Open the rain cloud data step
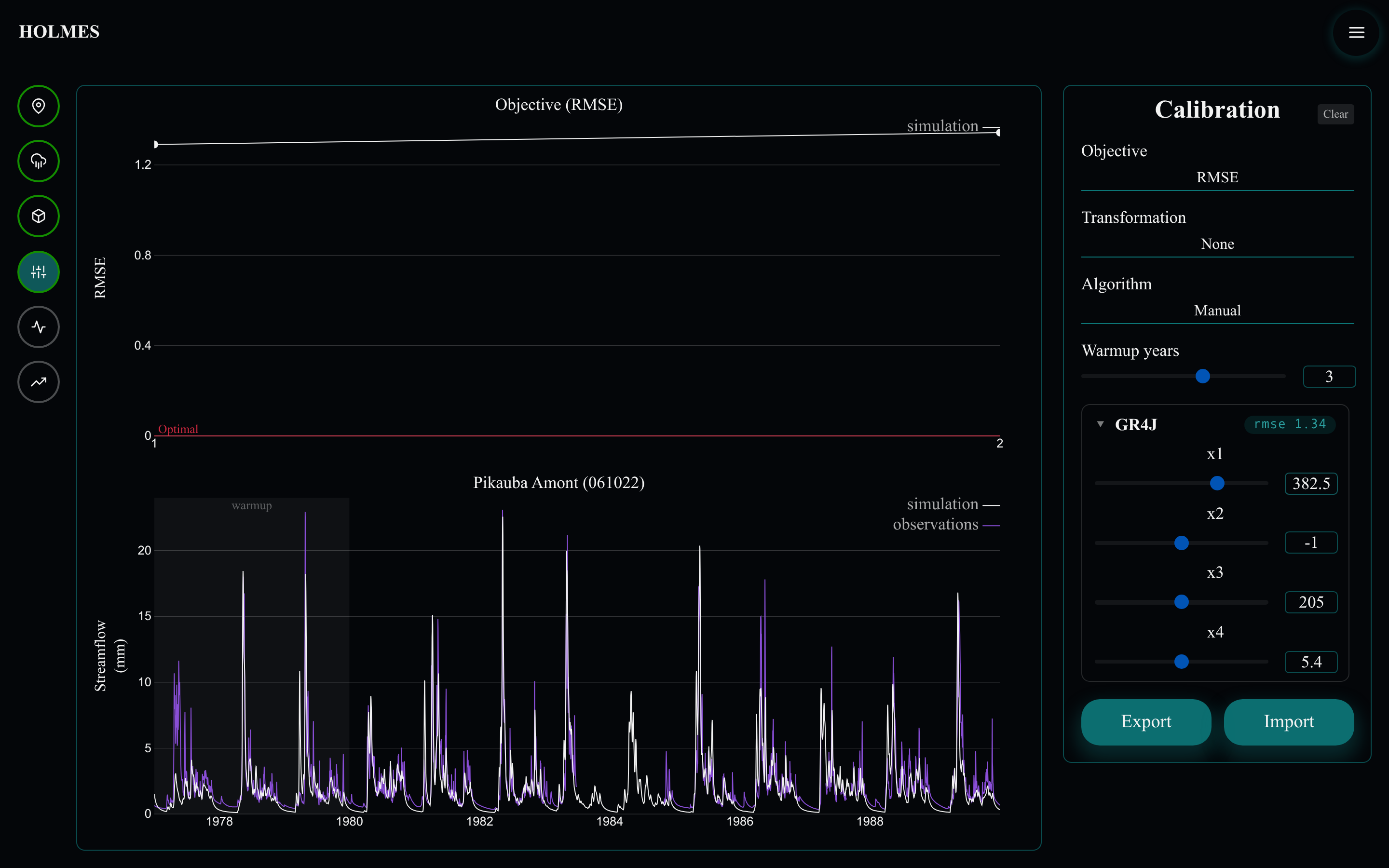 click(x=39, y=162)
